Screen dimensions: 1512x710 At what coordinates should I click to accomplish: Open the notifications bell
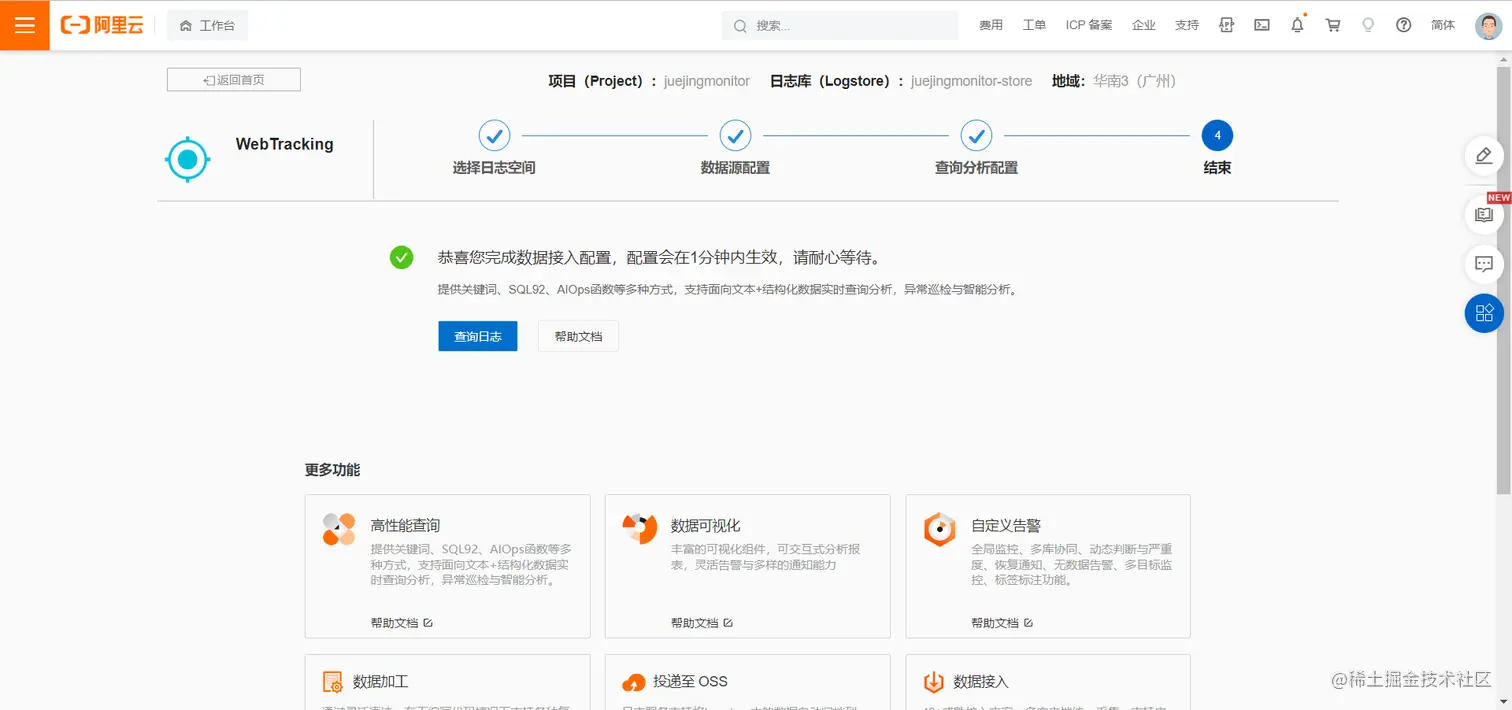click(1297, 26)
